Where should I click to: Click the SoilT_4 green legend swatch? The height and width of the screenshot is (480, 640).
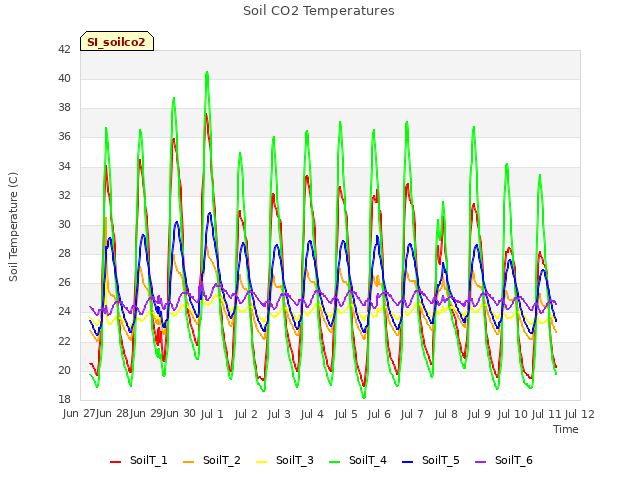coord(335,461)
